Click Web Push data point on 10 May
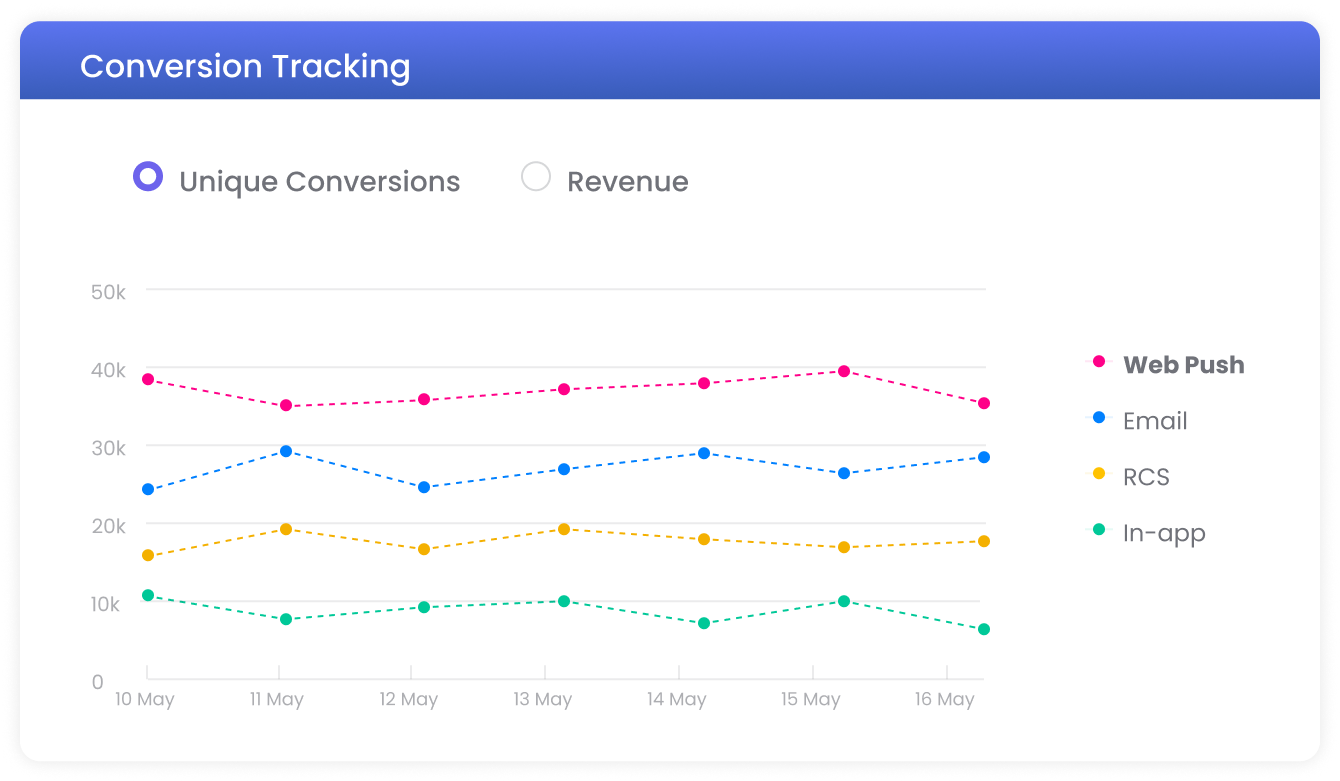Viewport: 1340px width, 781px height. pyautogui.click(x=148, y=379)
